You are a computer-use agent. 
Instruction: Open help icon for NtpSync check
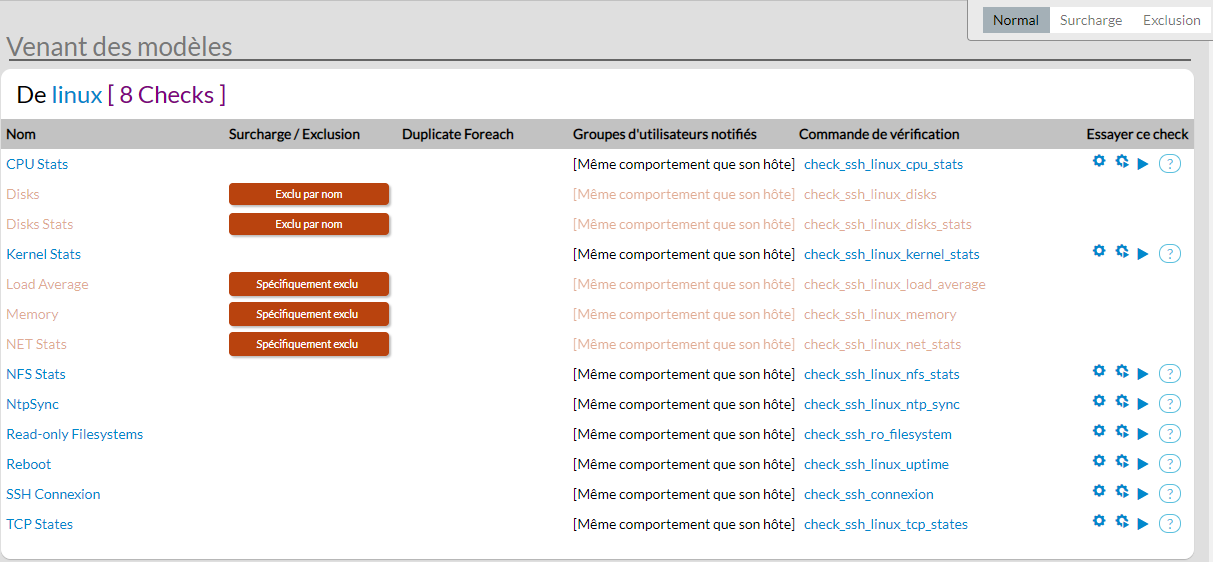click(1170, 404)
